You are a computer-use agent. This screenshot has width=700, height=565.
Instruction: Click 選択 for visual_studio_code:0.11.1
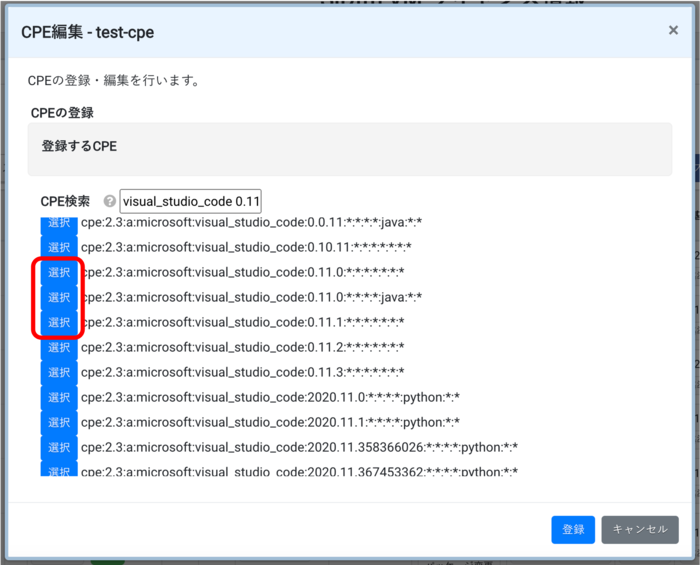pos(59,322)
